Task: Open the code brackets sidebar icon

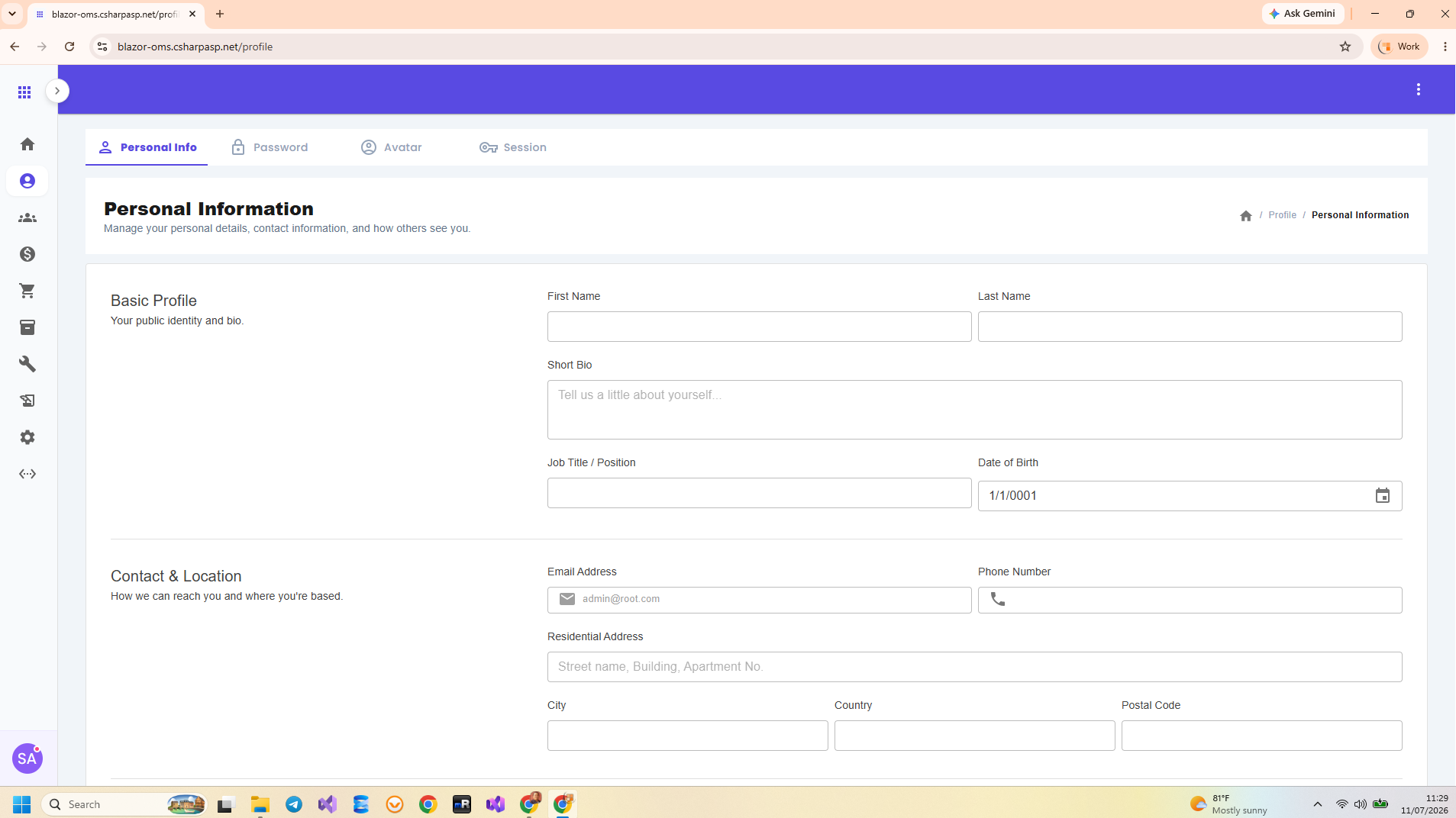Action: (27, 474)
